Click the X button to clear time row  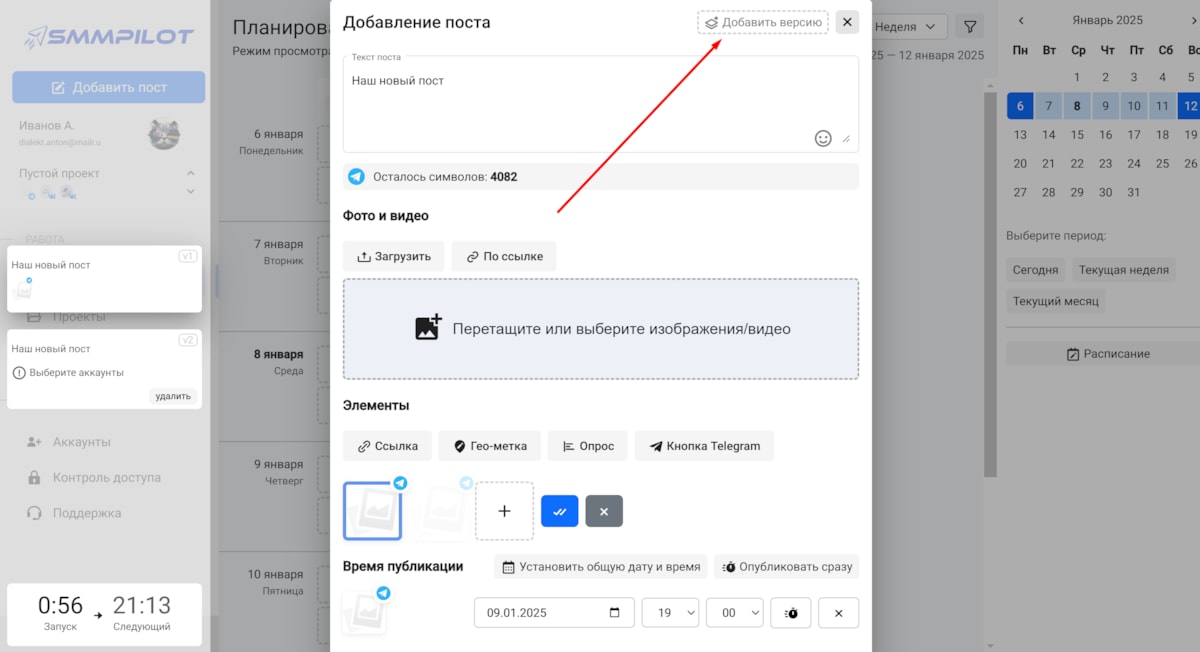tap(838, 613)
